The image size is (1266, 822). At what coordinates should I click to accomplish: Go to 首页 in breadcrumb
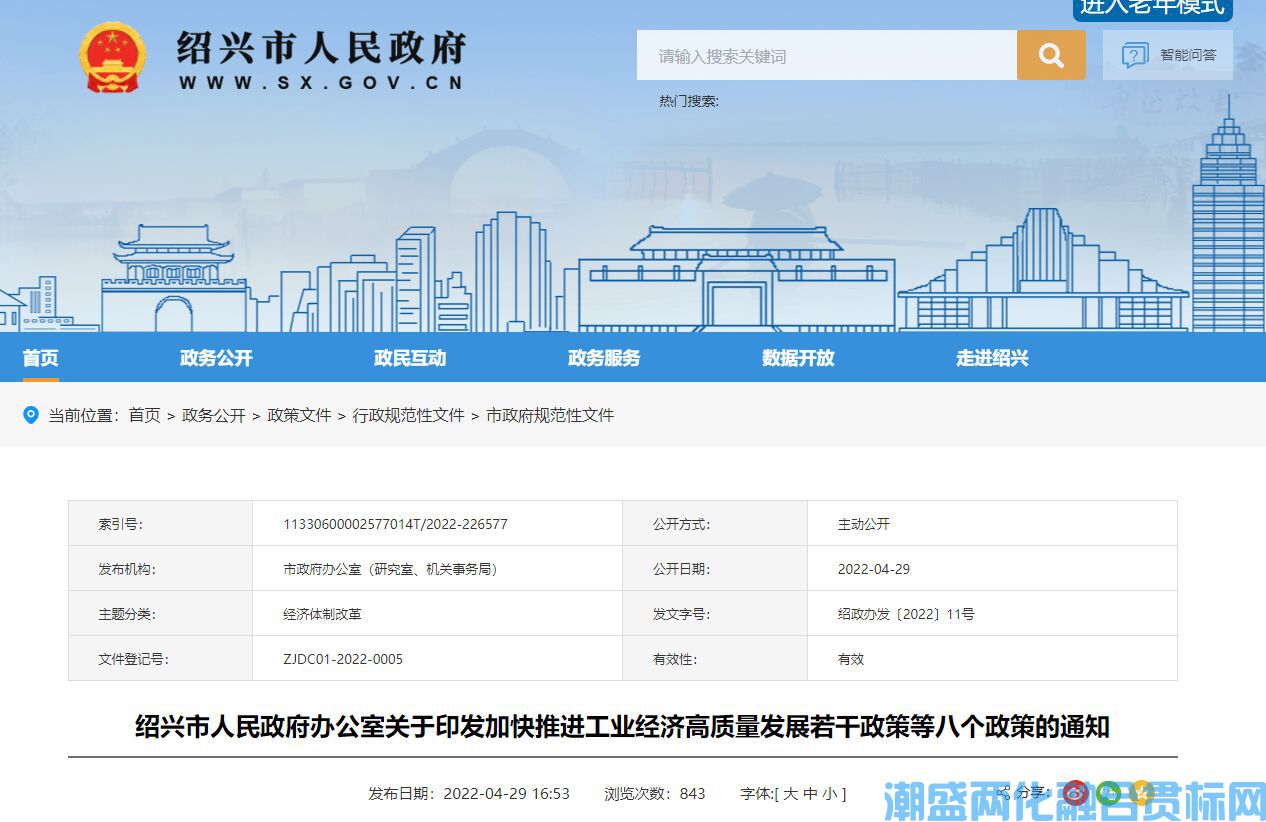[x=144, y=415]
